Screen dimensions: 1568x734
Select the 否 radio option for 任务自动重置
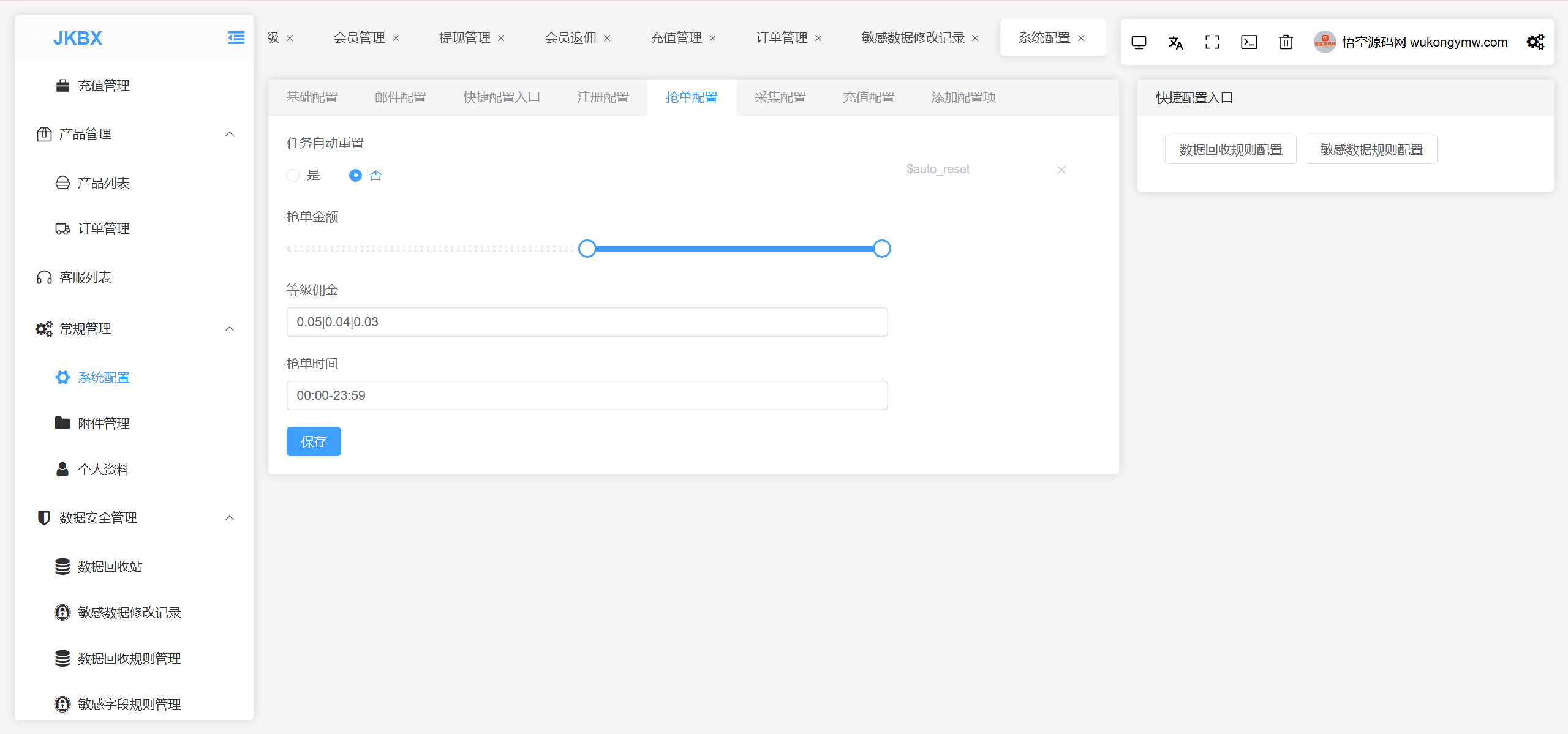click(355, 176)
